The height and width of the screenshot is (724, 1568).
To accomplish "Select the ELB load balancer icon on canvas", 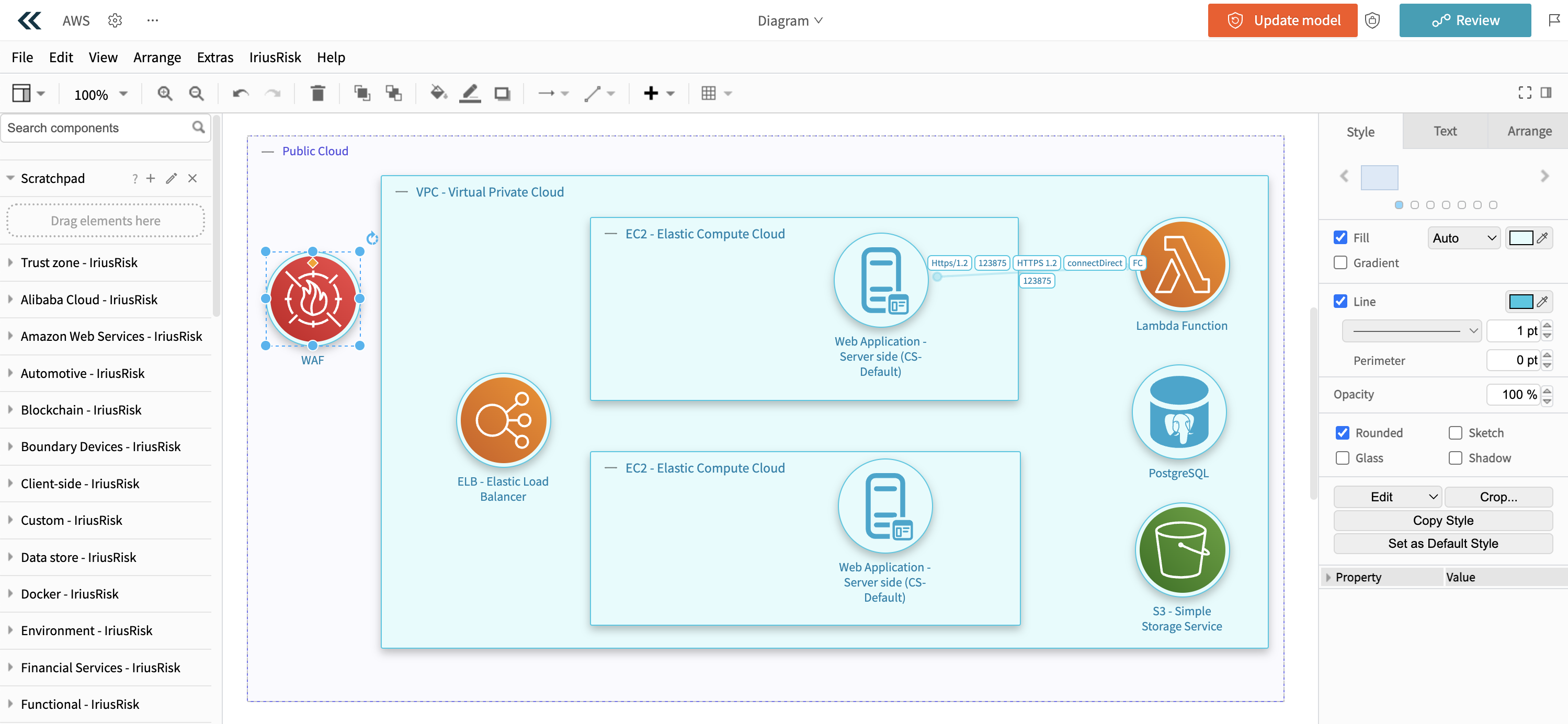I will pyautogui.click(x=503, y=420).
